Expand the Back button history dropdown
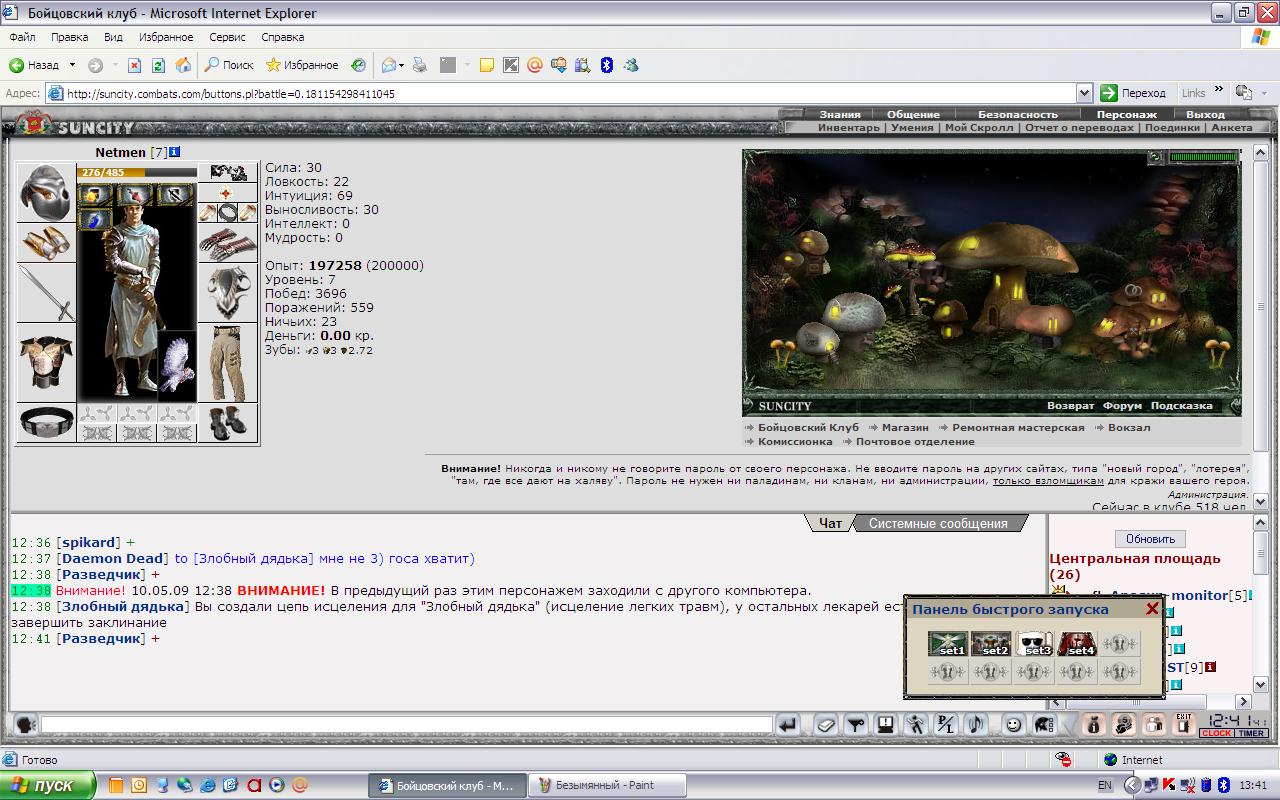The height and width of the screenshot is (800, 1280). (x=72, y=65)
